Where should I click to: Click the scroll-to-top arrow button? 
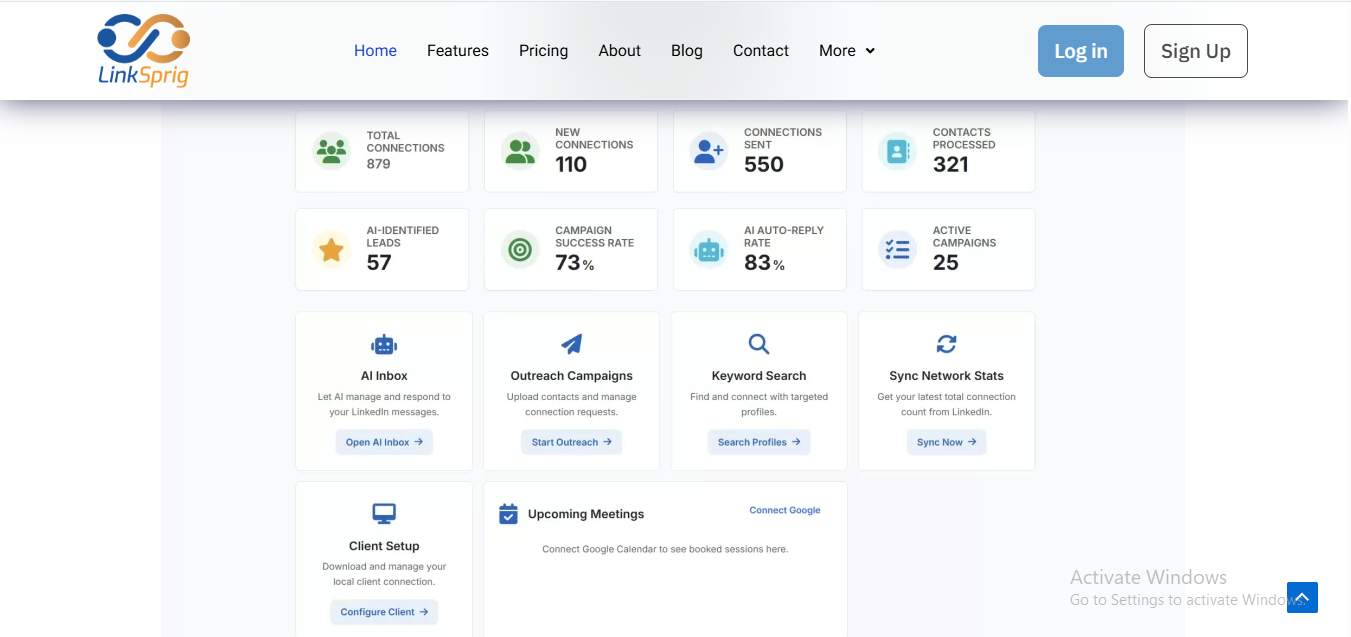[x=1302, y=597]
